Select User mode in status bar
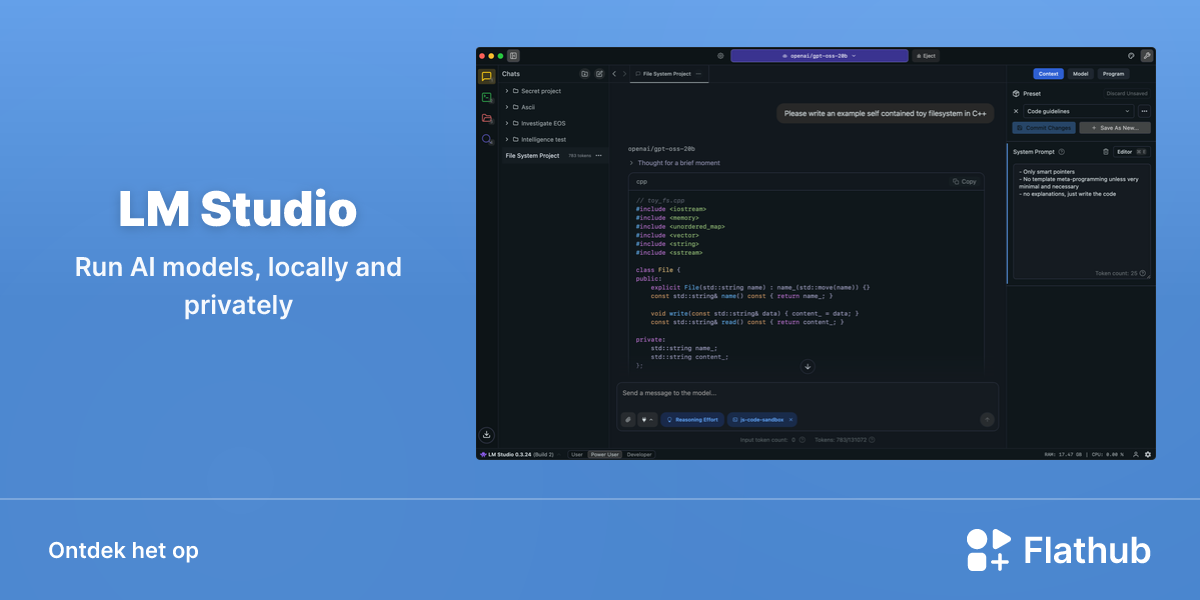 click(577, 454)
